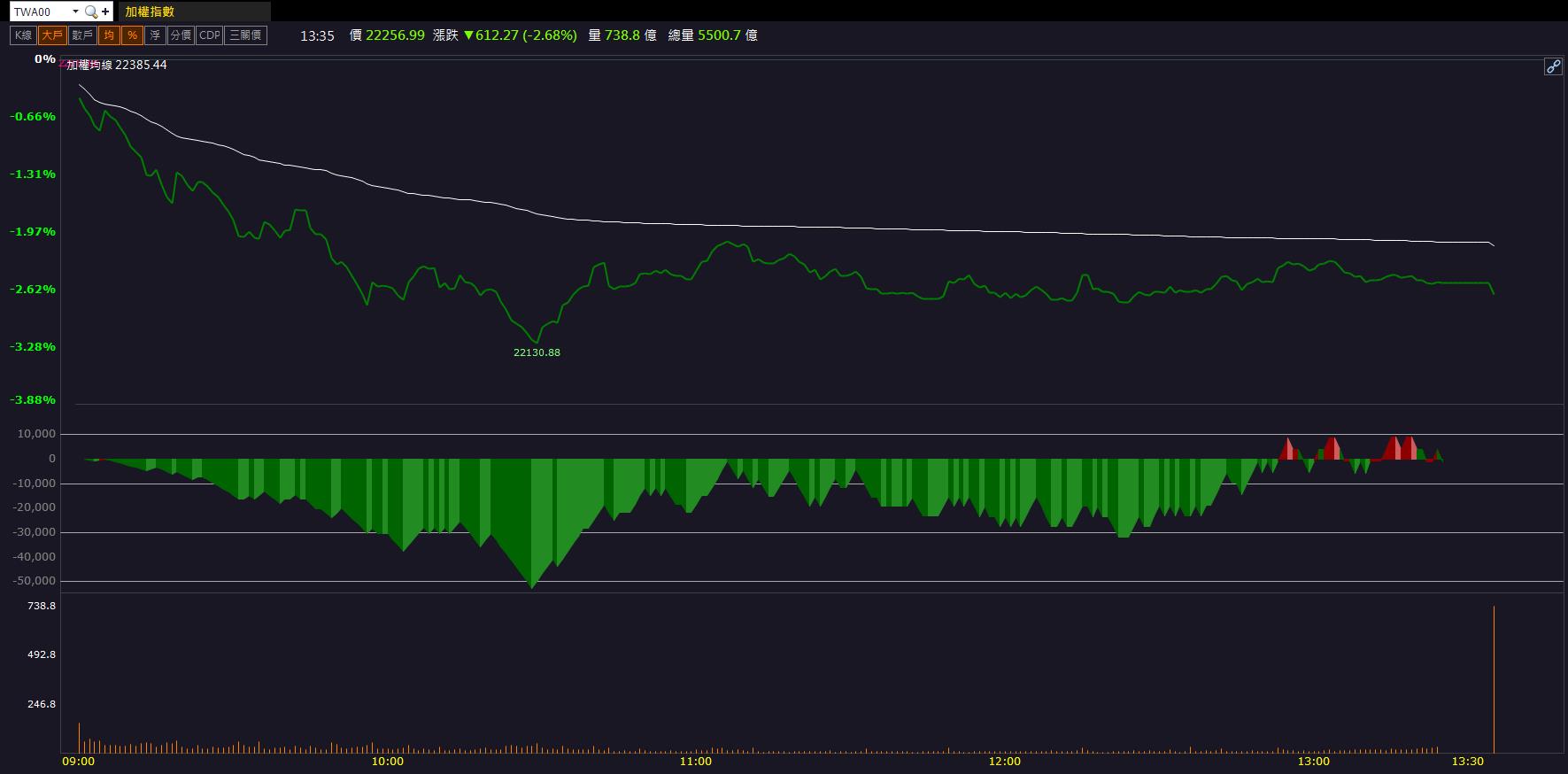
Task: Click the low price label 22130.88
Action: pyautogui.click(x=537, y=352)
